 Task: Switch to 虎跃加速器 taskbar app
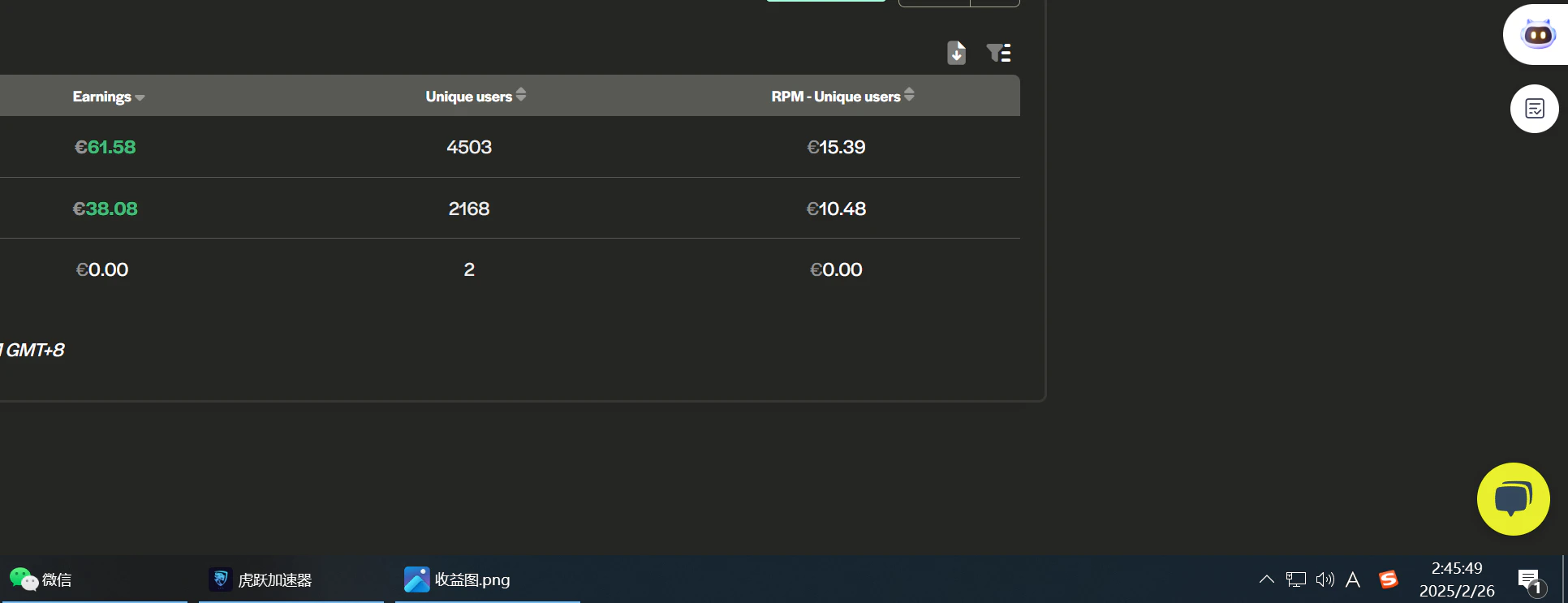261,579
